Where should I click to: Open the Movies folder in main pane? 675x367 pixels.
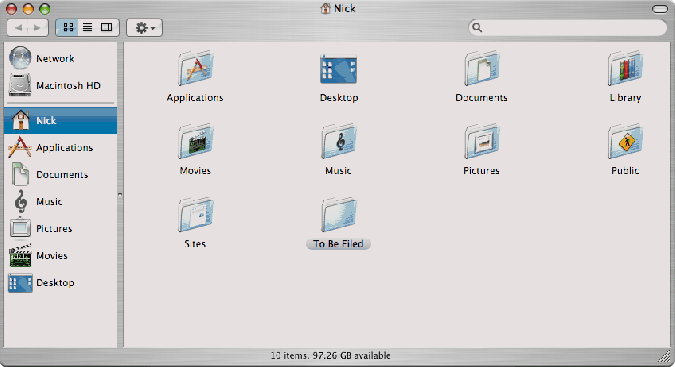point(196,142)
